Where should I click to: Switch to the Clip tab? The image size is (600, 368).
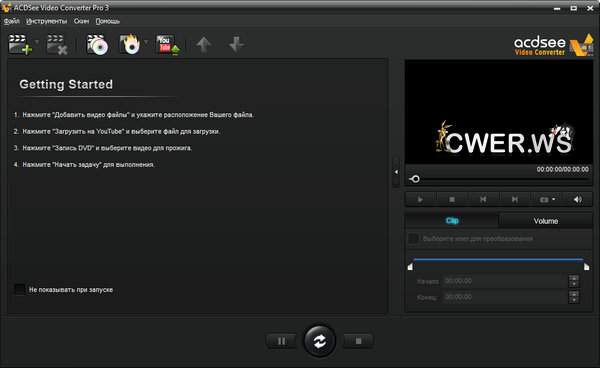(x=452, y=221)
